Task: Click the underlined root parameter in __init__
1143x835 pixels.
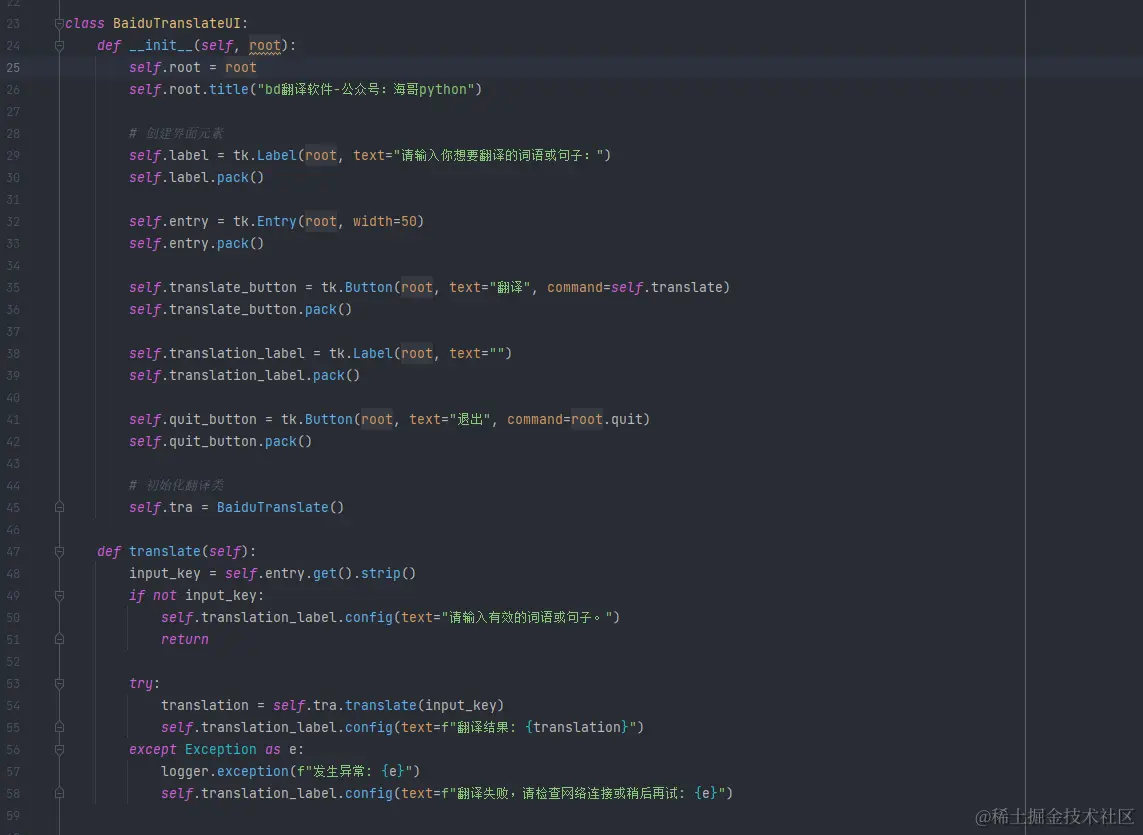Action: (265, 45)
